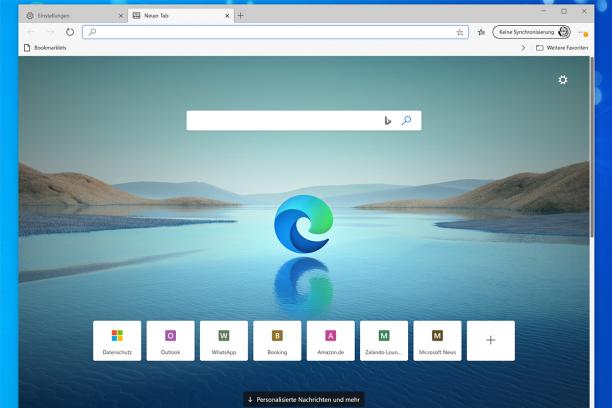Close the Neuer Tab tab
This screenshot has height=408, width=612.
tap(227, 16)
